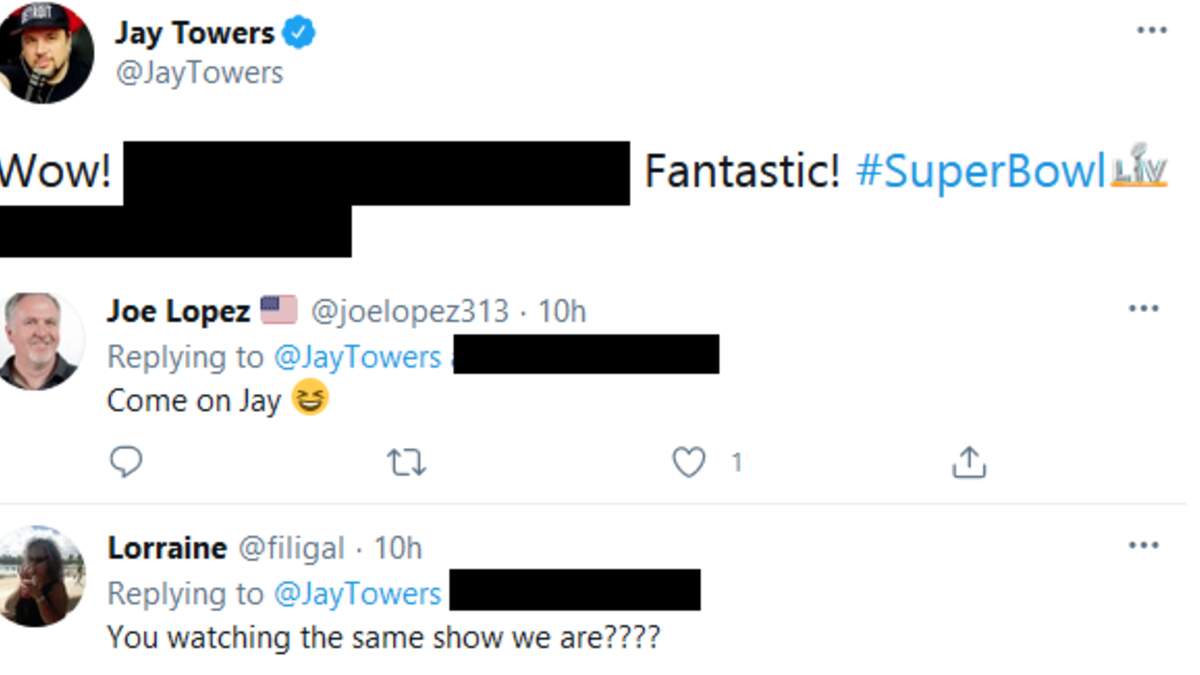This screenshot has height=675, width=1200.
Task: Click @JayTowers mention in Lorraine's reply
Action: (x=357, y=594)
